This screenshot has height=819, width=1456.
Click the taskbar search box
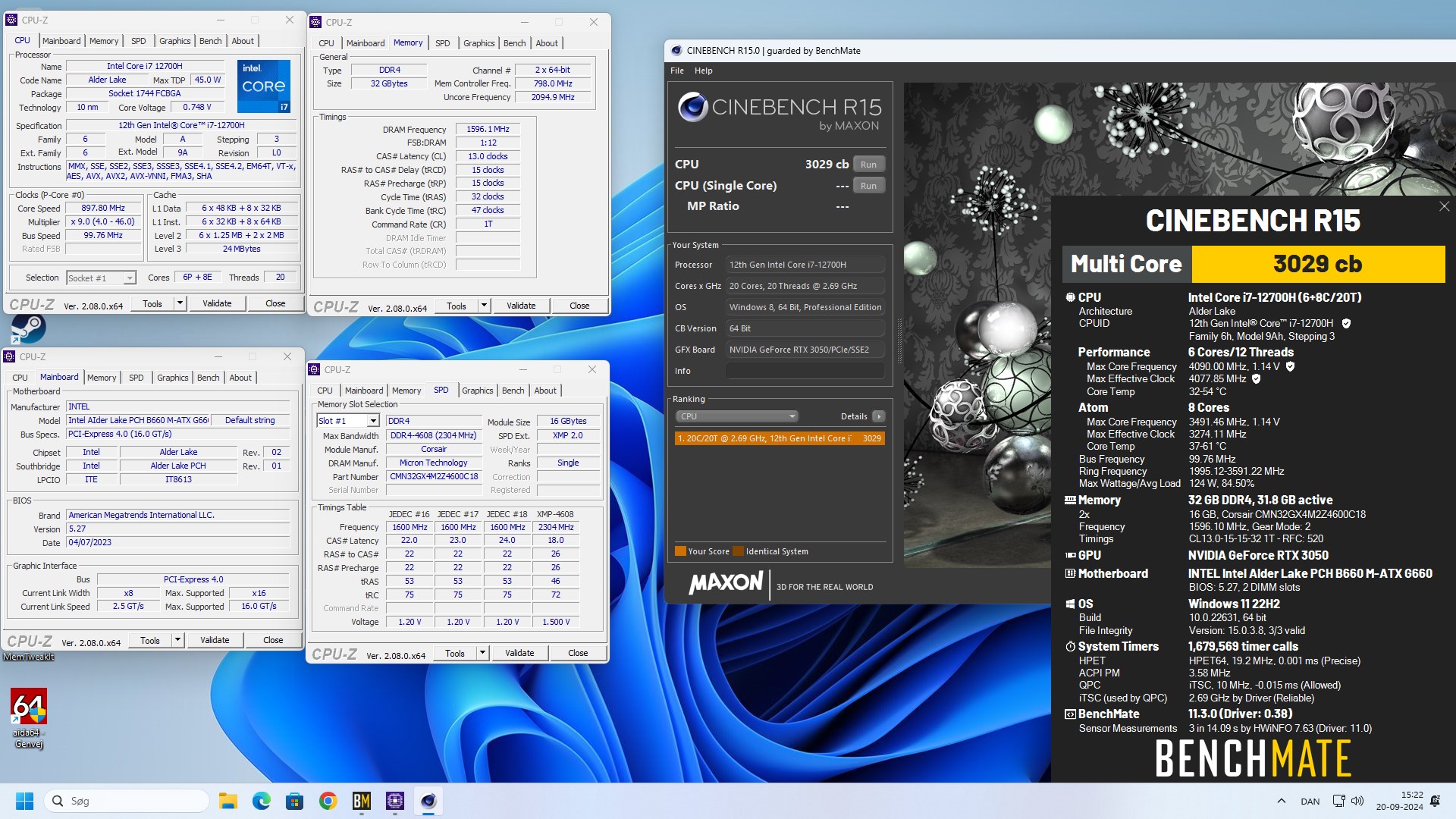[x=126, y=801]
